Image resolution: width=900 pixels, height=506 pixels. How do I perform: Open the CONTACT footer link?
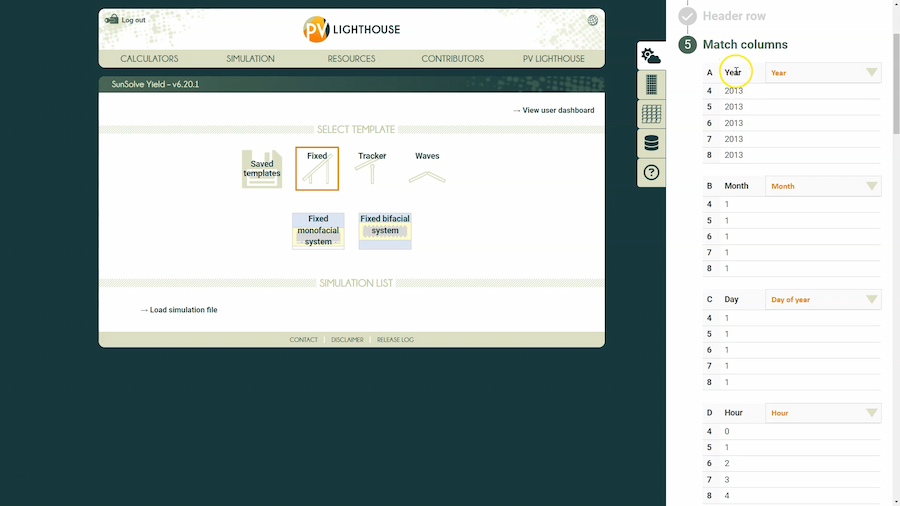pos(304,340)
